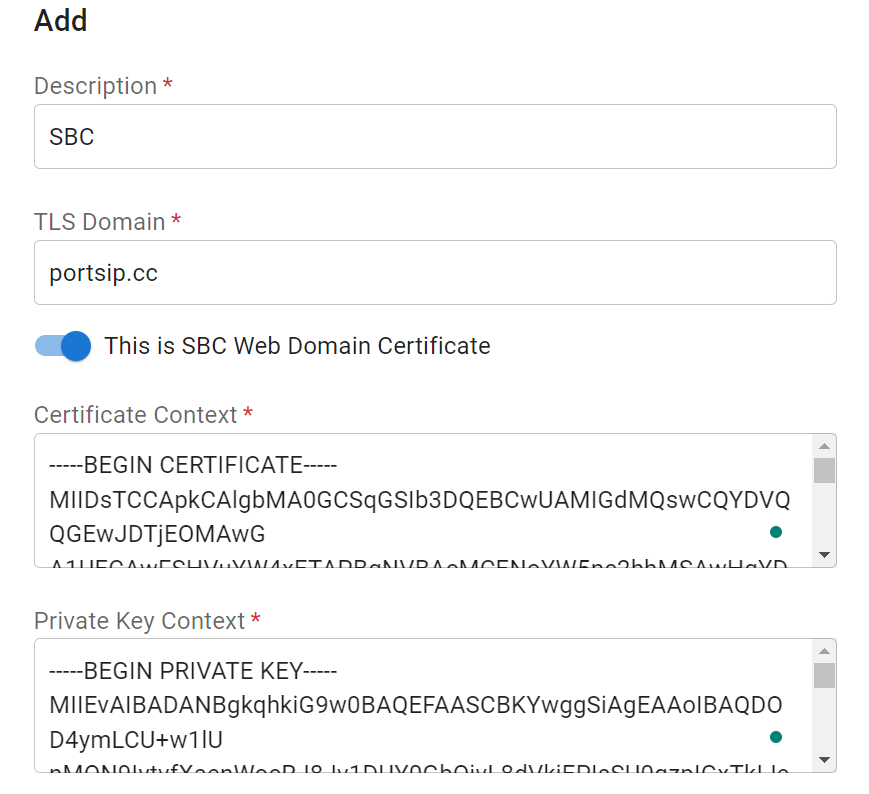
Task: Click the green dot in Private Key box
Action: click(x=776, y=737)
